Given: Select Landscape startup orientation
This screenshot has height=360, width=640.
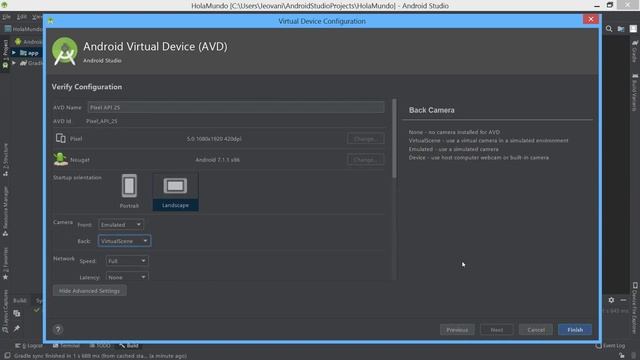Looking at the screenshot, I should tap(176, 191).
